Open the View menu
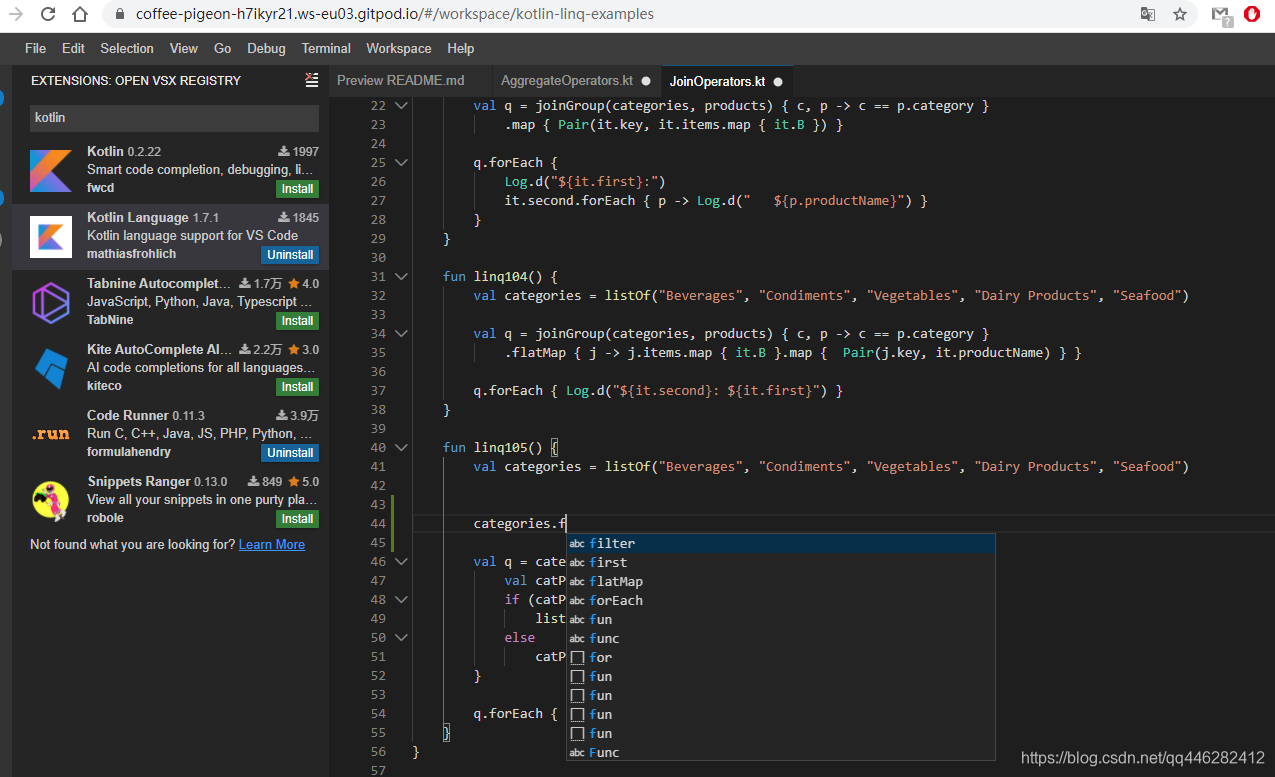The width and height of the screenshot is (1275, 777). click(184, 48)
